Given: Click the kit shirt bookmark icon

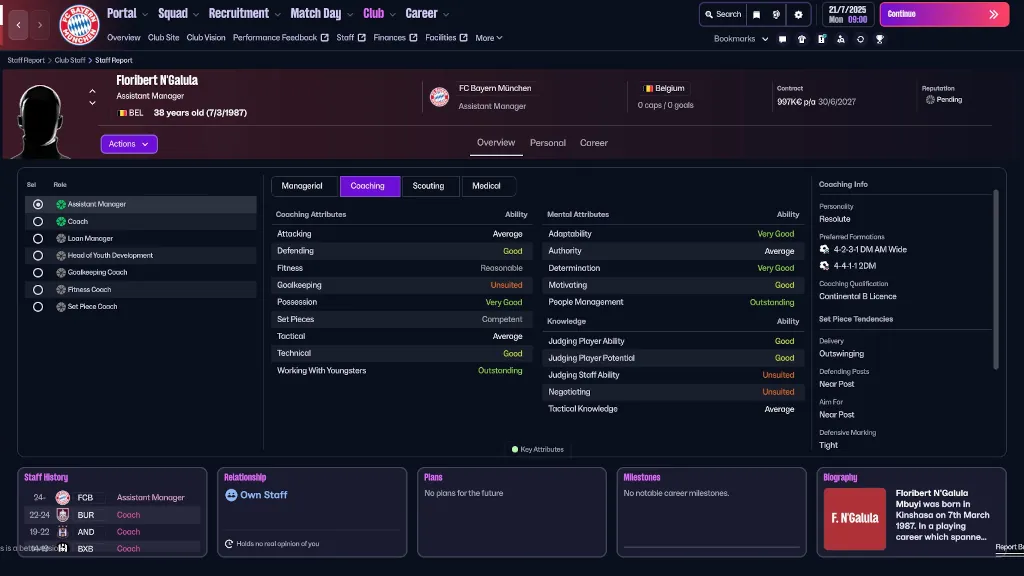Looking at the screenshot, I should (802, 39).
